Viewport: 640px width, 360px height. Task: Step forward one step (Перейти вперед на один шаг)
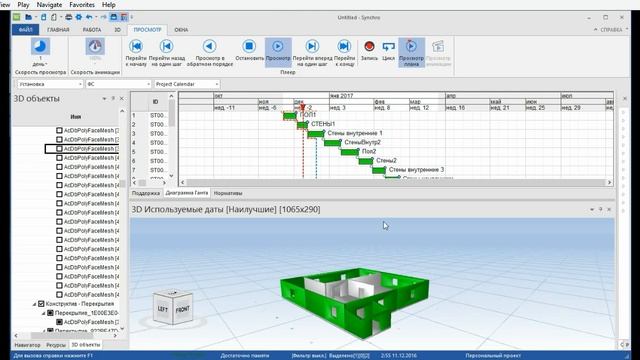coord(312,46)
